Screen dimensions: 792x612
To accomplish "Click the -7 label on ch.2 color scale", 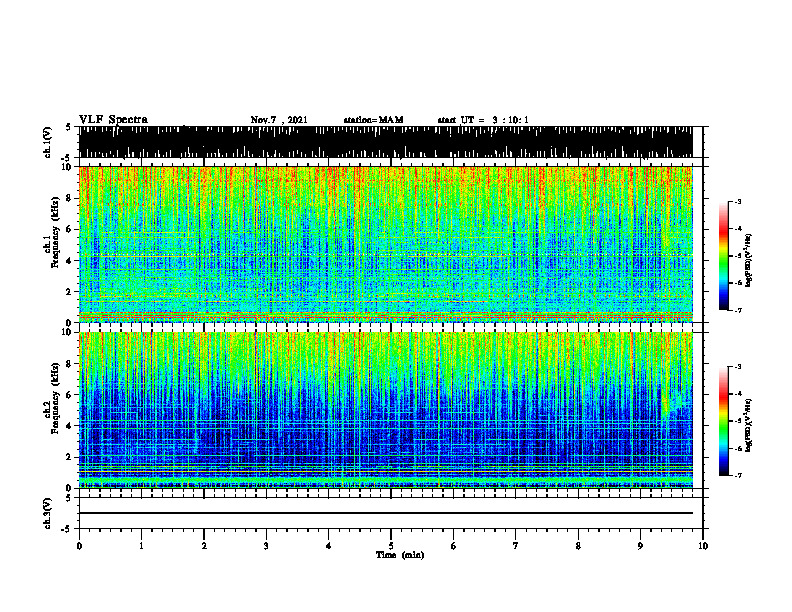I will [738, 475].
